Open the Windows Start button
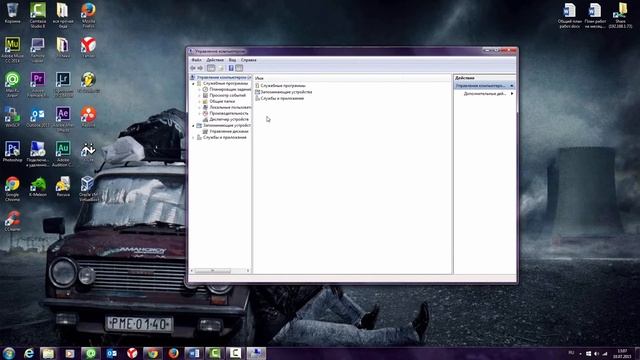Image resolution: width=640 pixels, height=360 pixels. pyautogui.click(x=9, y=353)
